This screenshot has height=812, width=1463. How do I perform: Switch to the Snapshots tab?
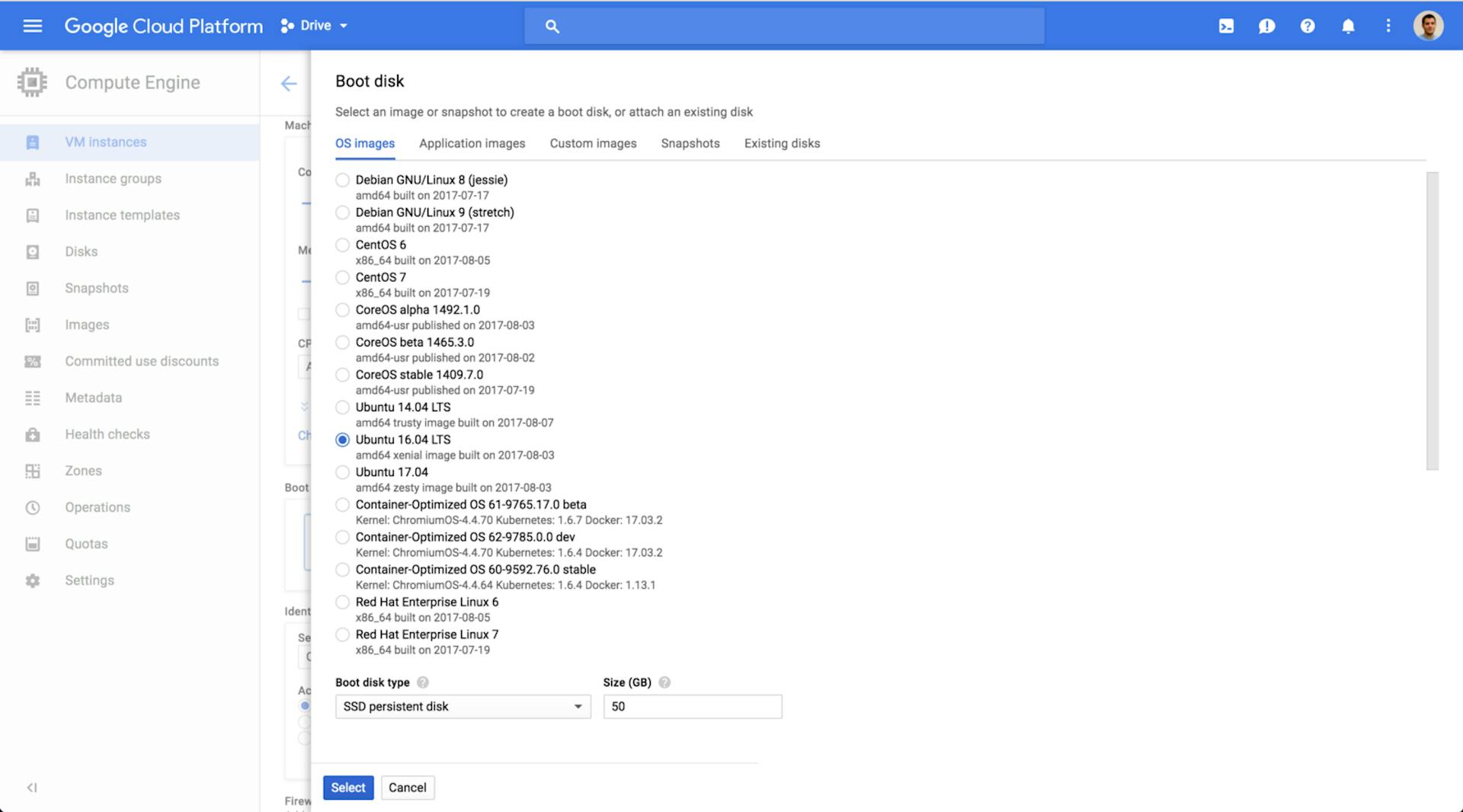(690, 143)
